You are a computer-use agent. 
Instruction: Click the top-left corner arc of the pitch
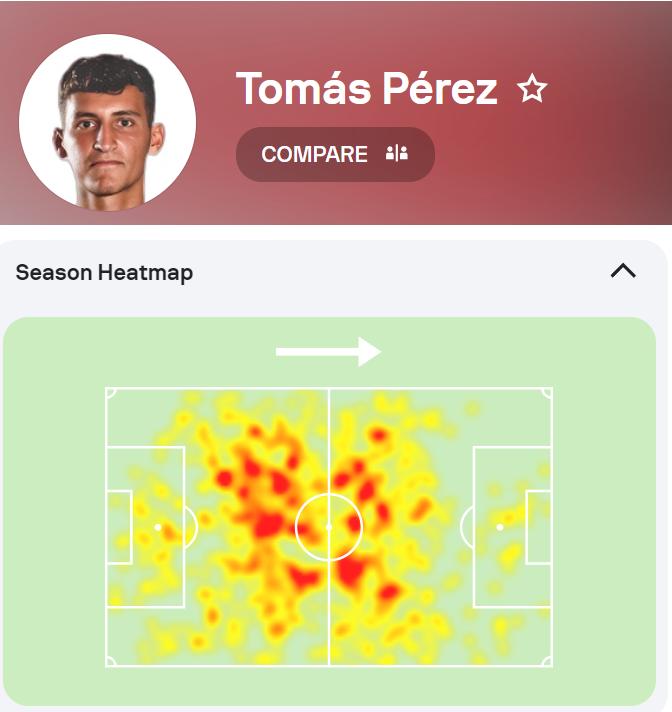[110, 393]
